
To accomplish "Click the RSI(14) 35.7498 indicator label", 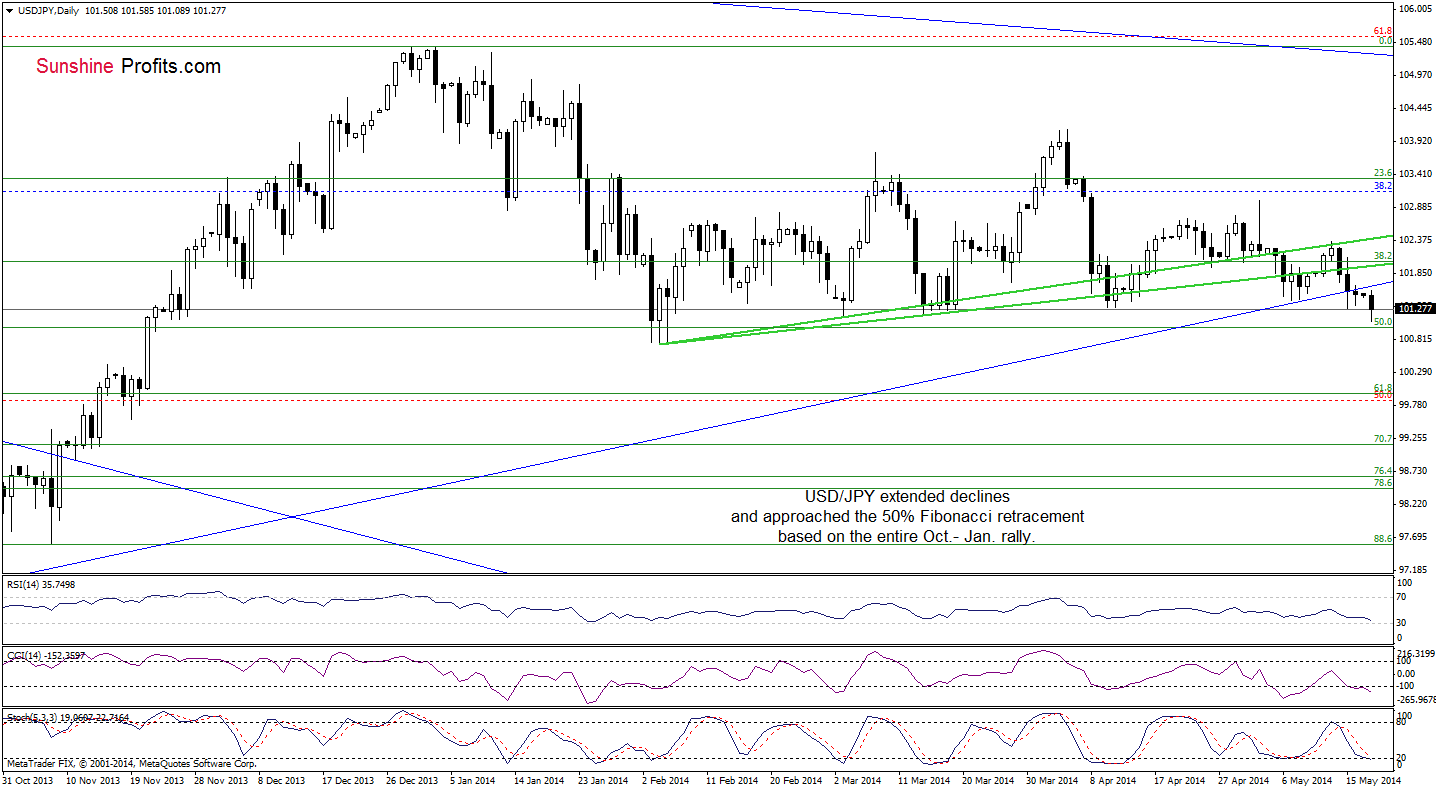I will [x=41, y=584].
